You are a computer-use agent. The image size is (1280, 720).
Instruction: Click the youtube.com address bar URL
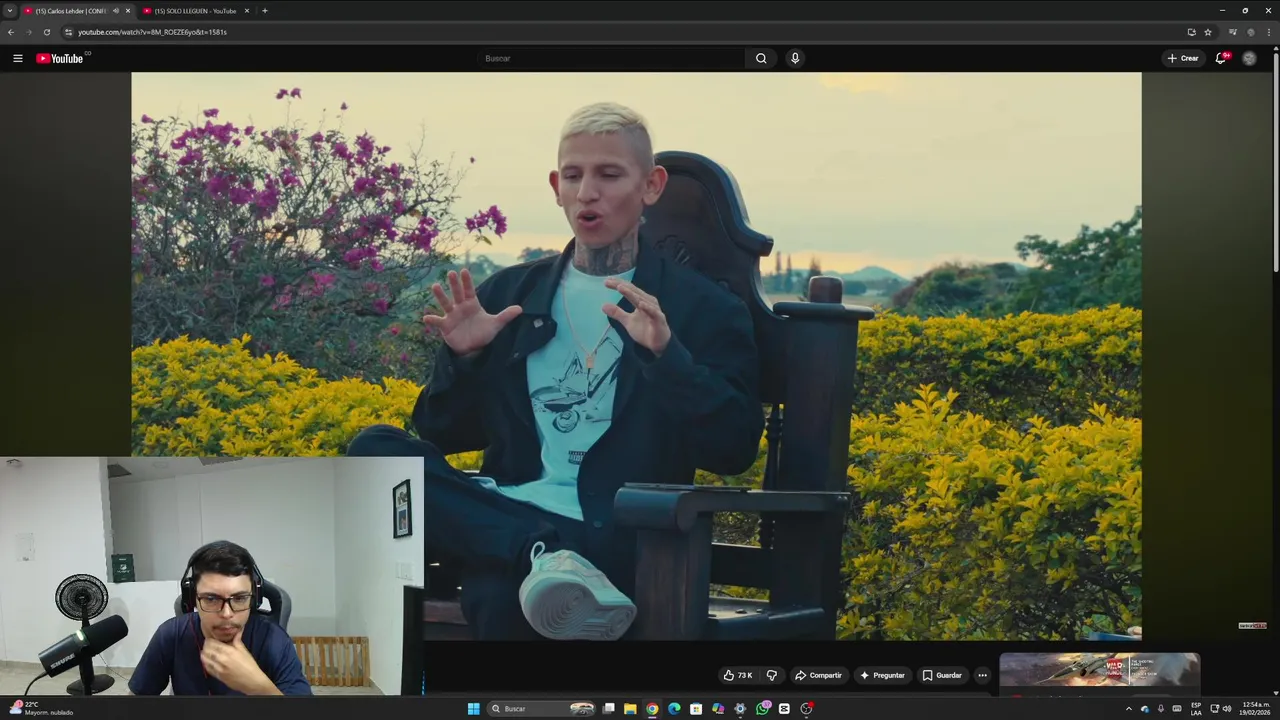pos(153,32)
